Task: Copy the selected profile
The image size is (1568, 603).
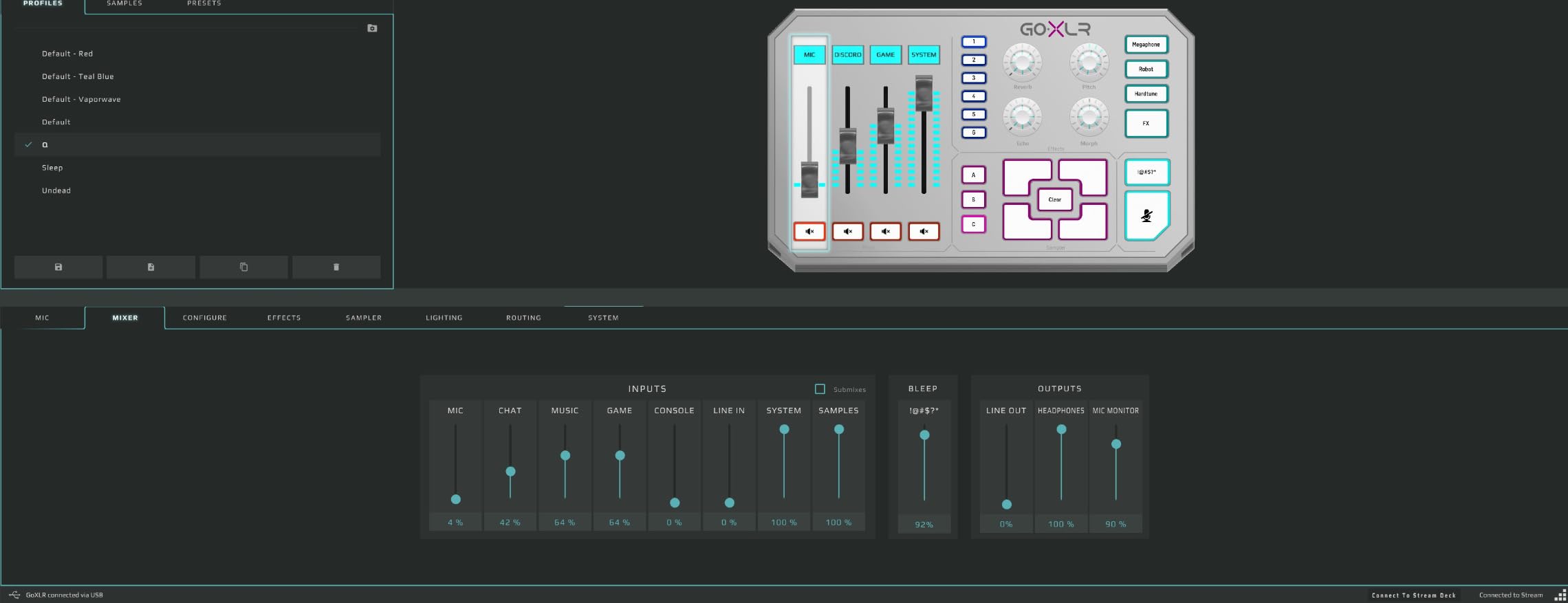Action: coord(243,267)
